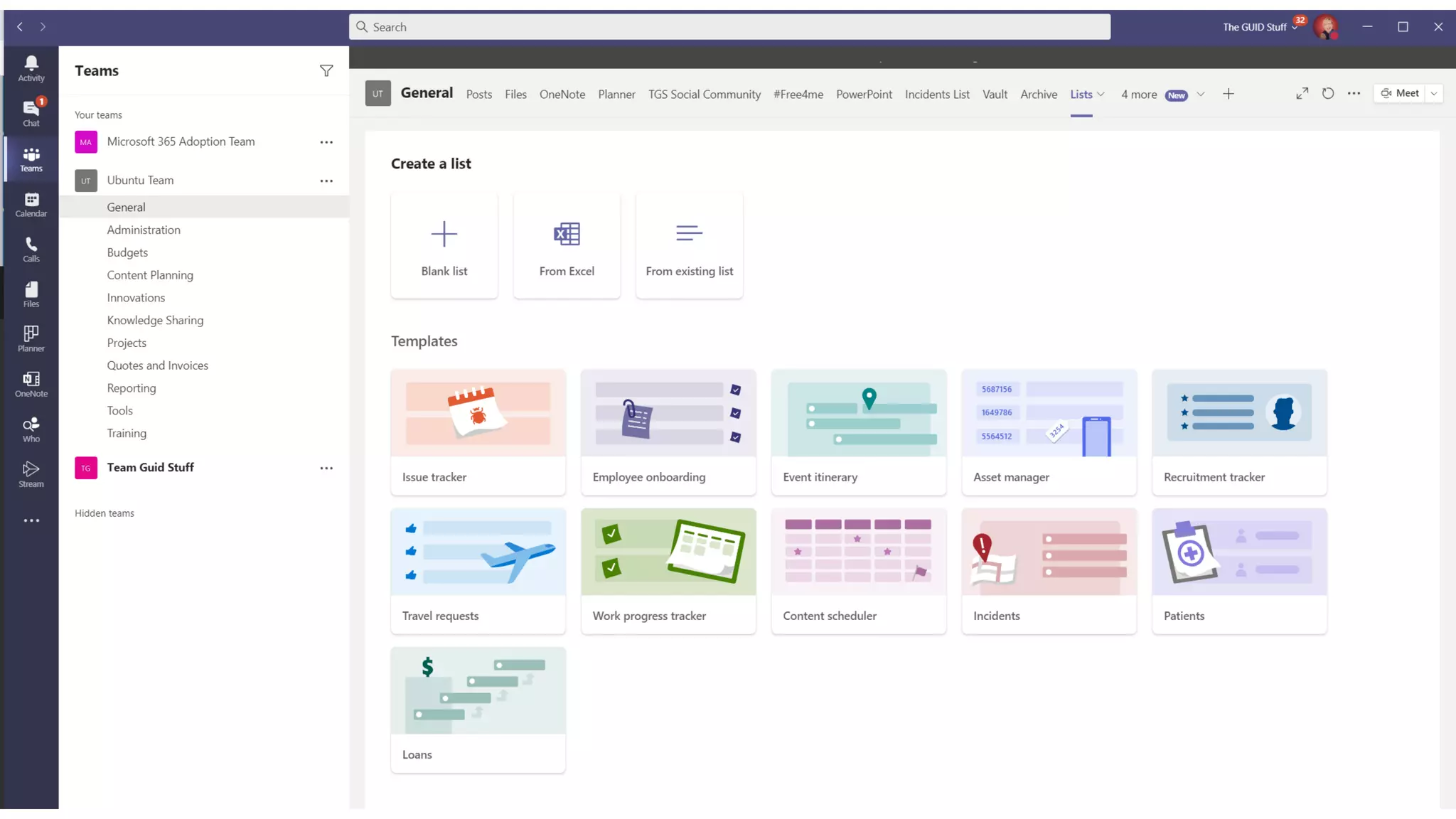The width and height of the screenshot is (1456, 819).
Task: Open the Calendar app icon
Action: click(31, 204)
